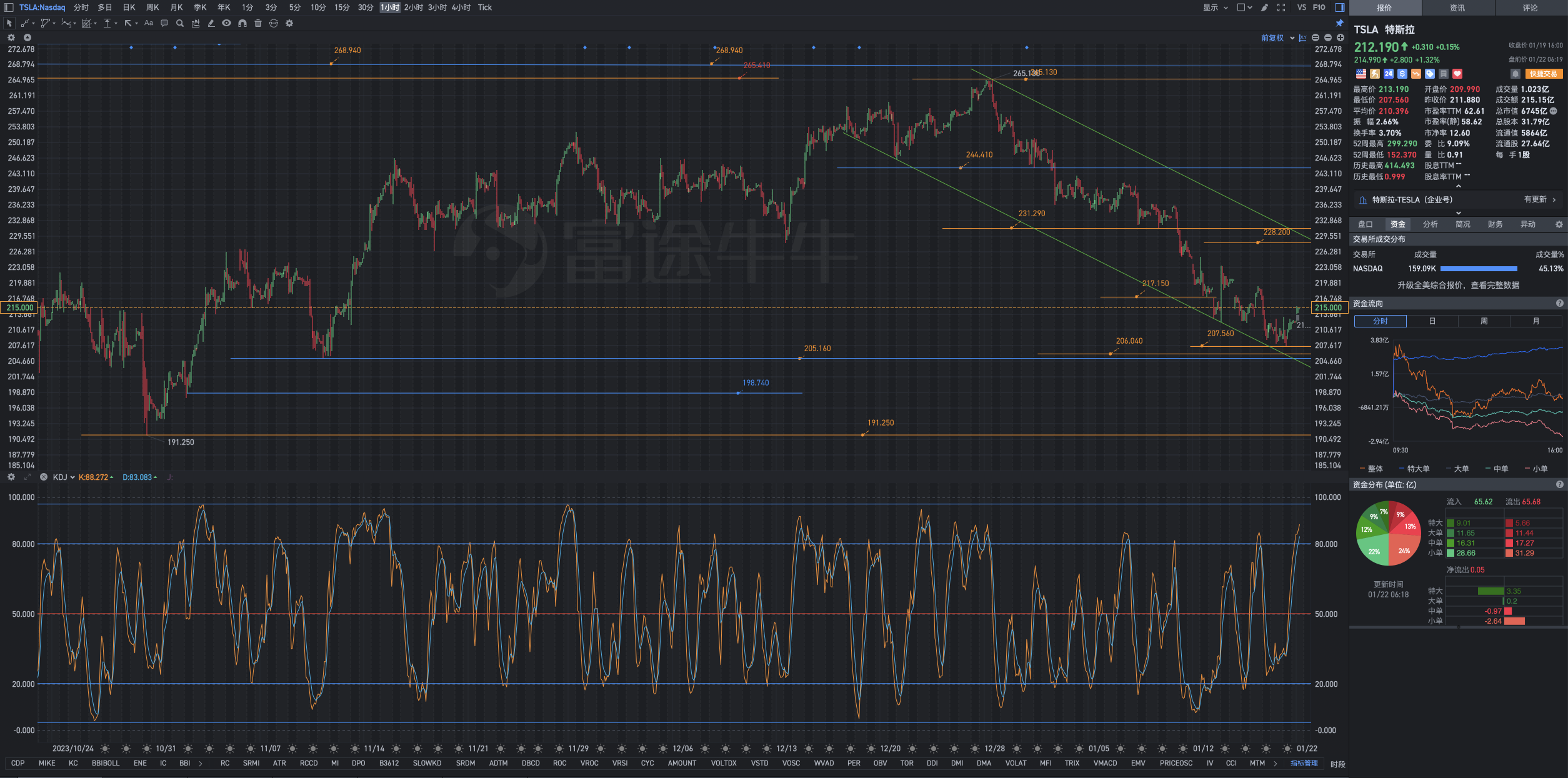Viewport: 1568px width, 778px height.
Task: Open the KDJ indicator dropdown
Action: click(64, 477)
